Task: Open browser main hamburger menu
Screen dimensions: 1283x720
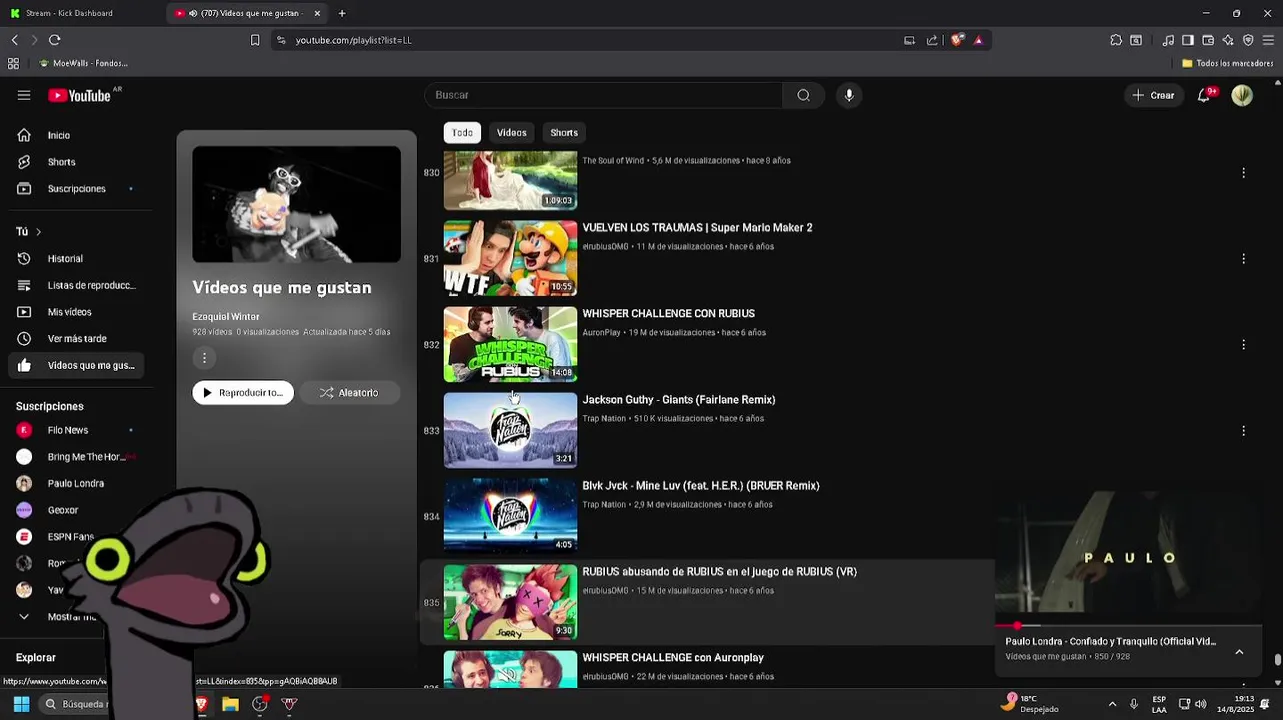Action: pos(1268,40)
